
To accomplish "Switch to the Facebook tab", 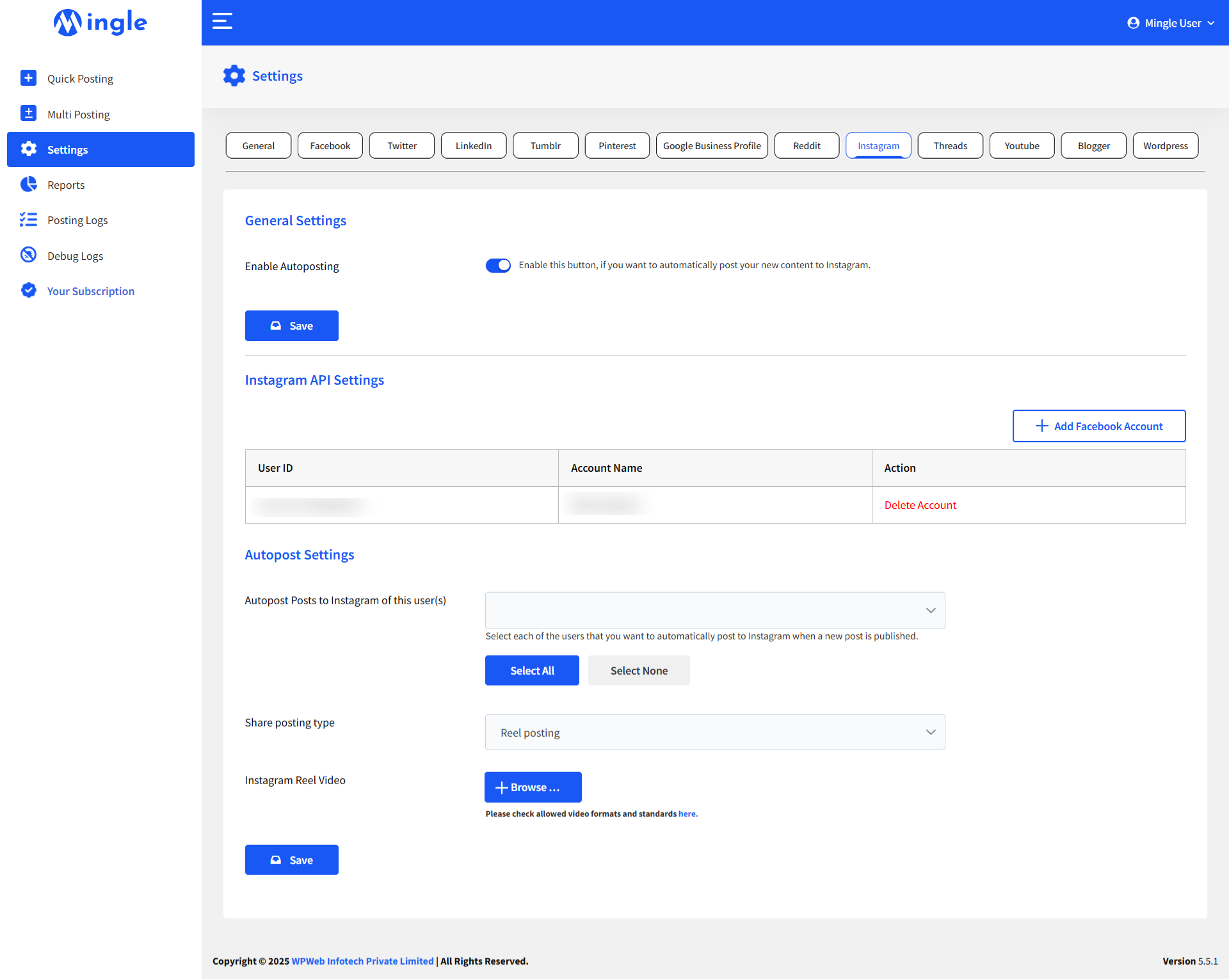I will coord(330,145).
